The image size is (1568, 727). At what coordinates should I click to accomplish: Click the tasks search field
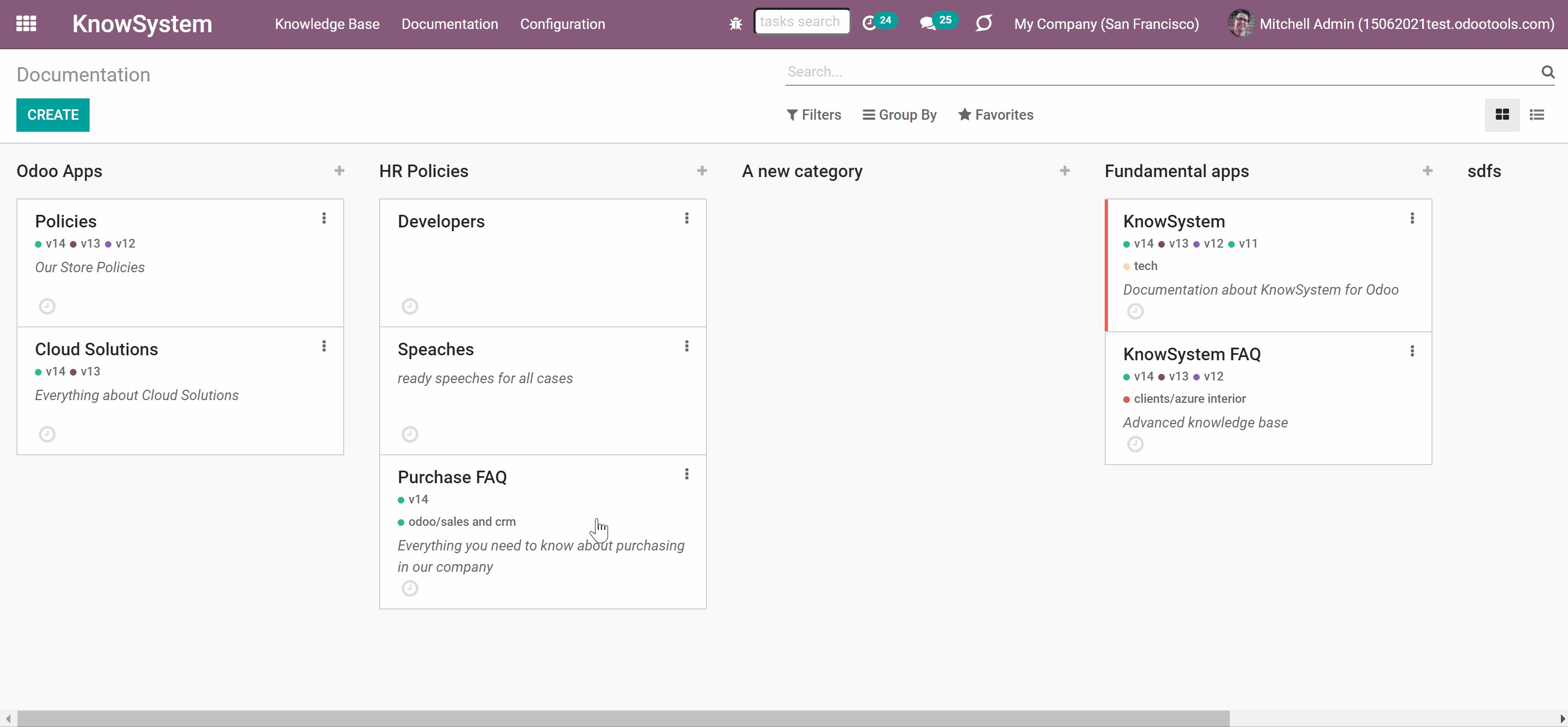[x=801, y=22]
